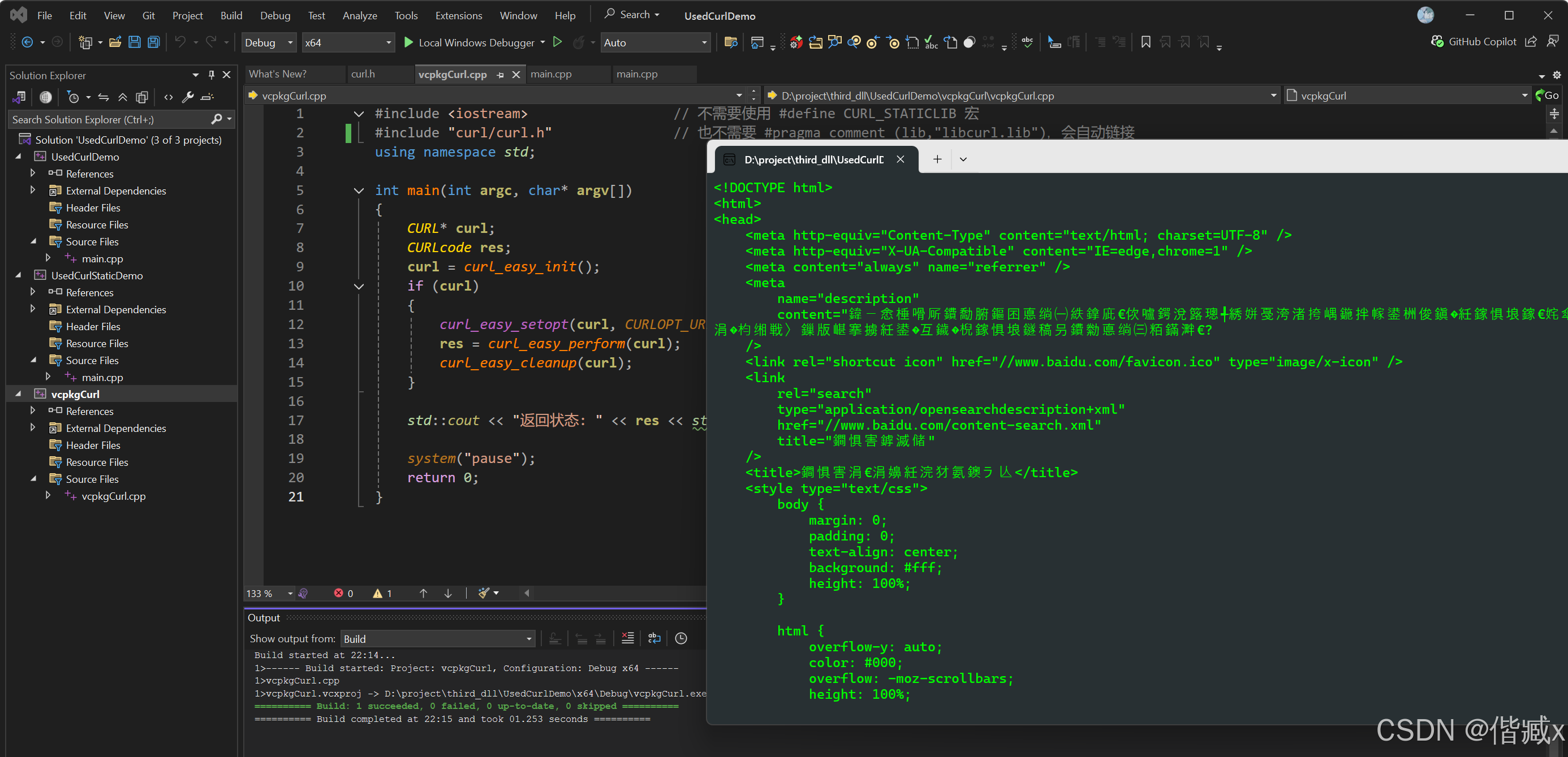Screen dimensions: 1568x757
Task: Close the terminal tab D:\project\third_dll
Action: pos(901,159)
